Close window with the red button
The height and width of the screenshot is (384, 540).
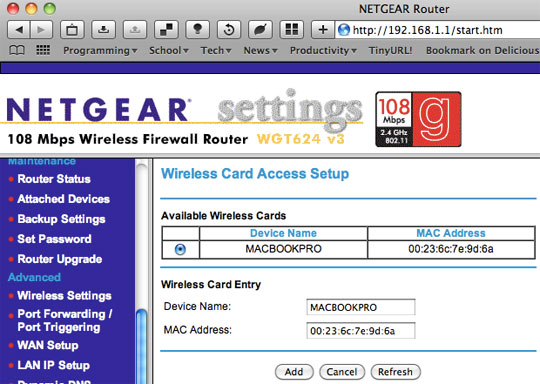point(13,8)
